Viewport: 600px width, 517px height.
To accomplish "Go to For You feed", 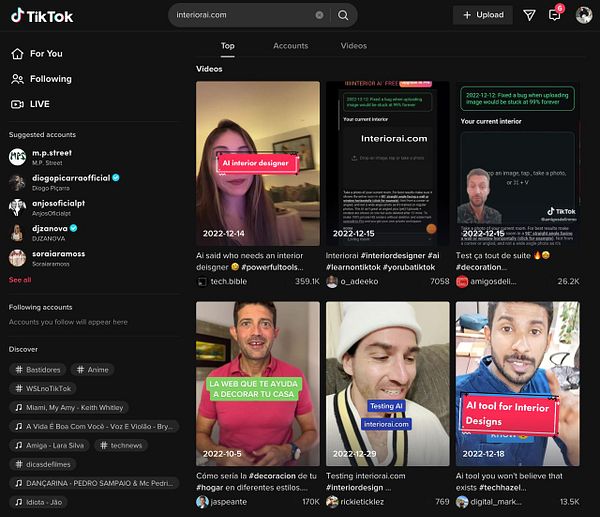I will pos(46,54).
